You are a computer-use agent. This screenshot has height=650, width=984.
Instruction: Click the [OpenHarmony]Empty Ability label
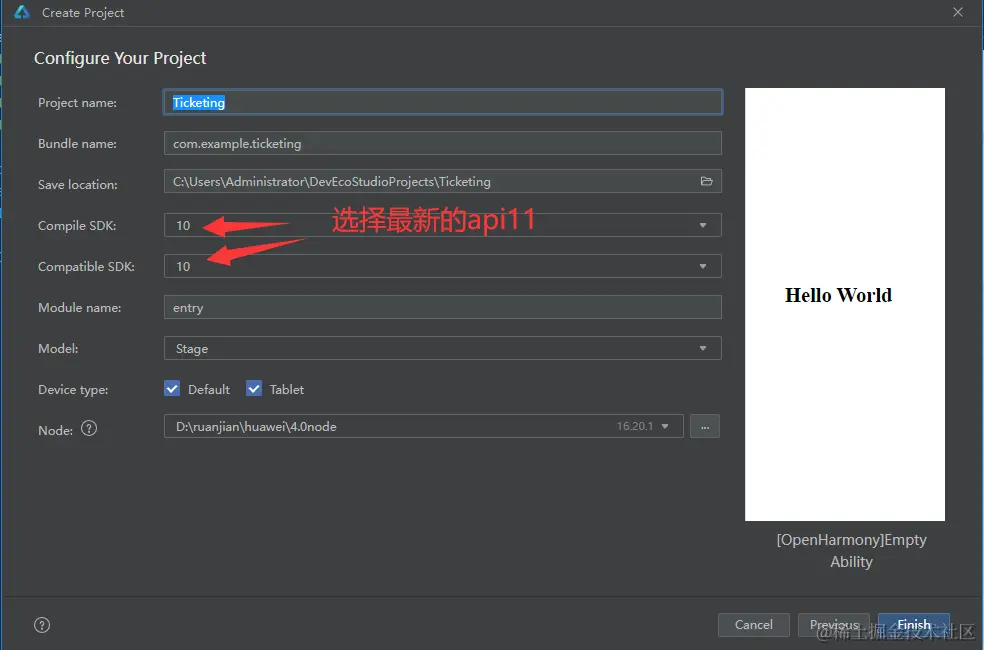pyautogui.click(x=851, y=551)
